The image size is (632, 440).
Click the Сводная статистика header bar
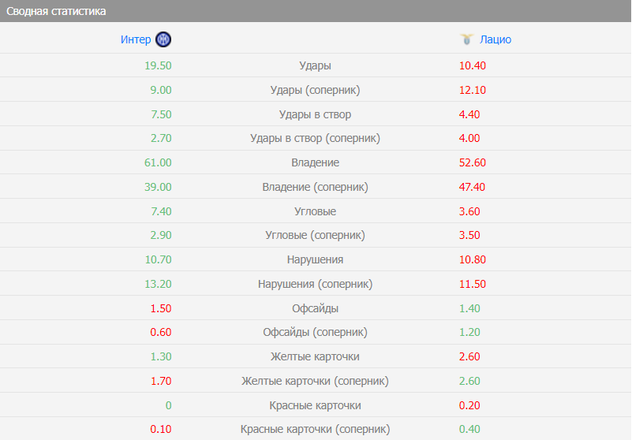(316, 10)
